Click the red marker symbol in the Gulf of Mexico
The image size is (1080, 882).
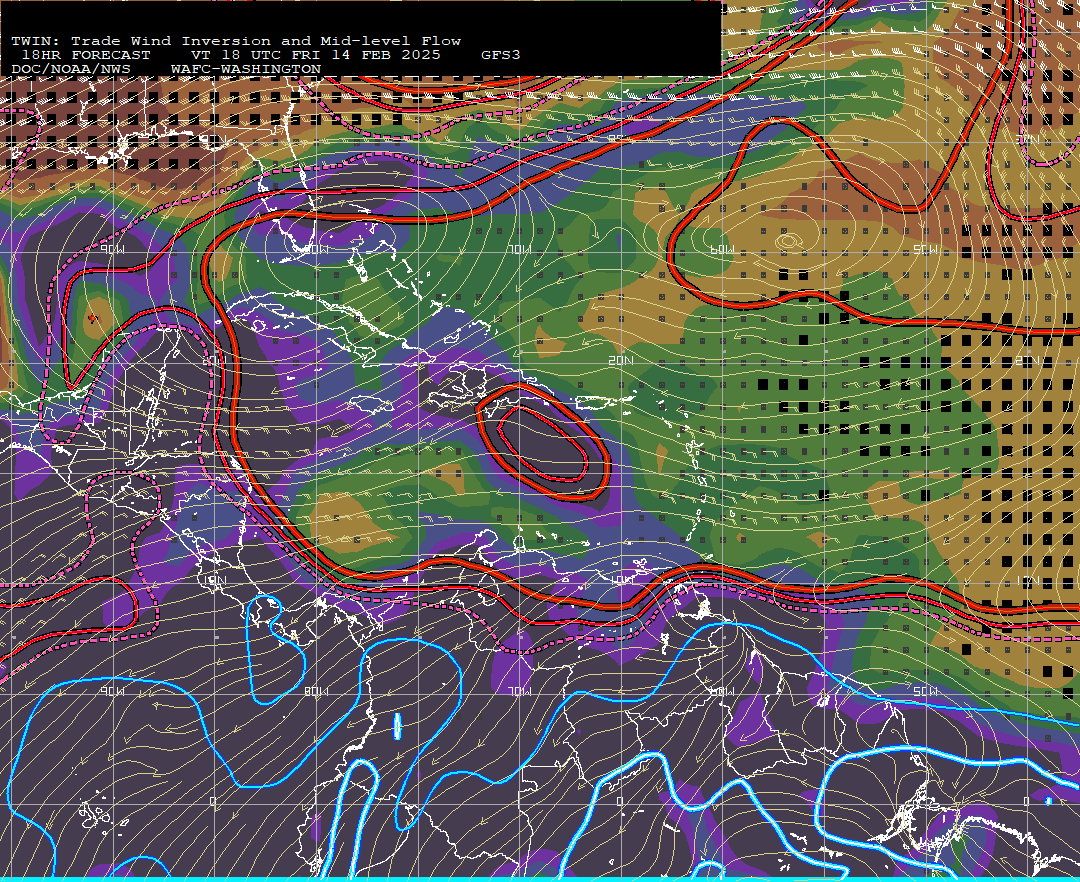93,318
